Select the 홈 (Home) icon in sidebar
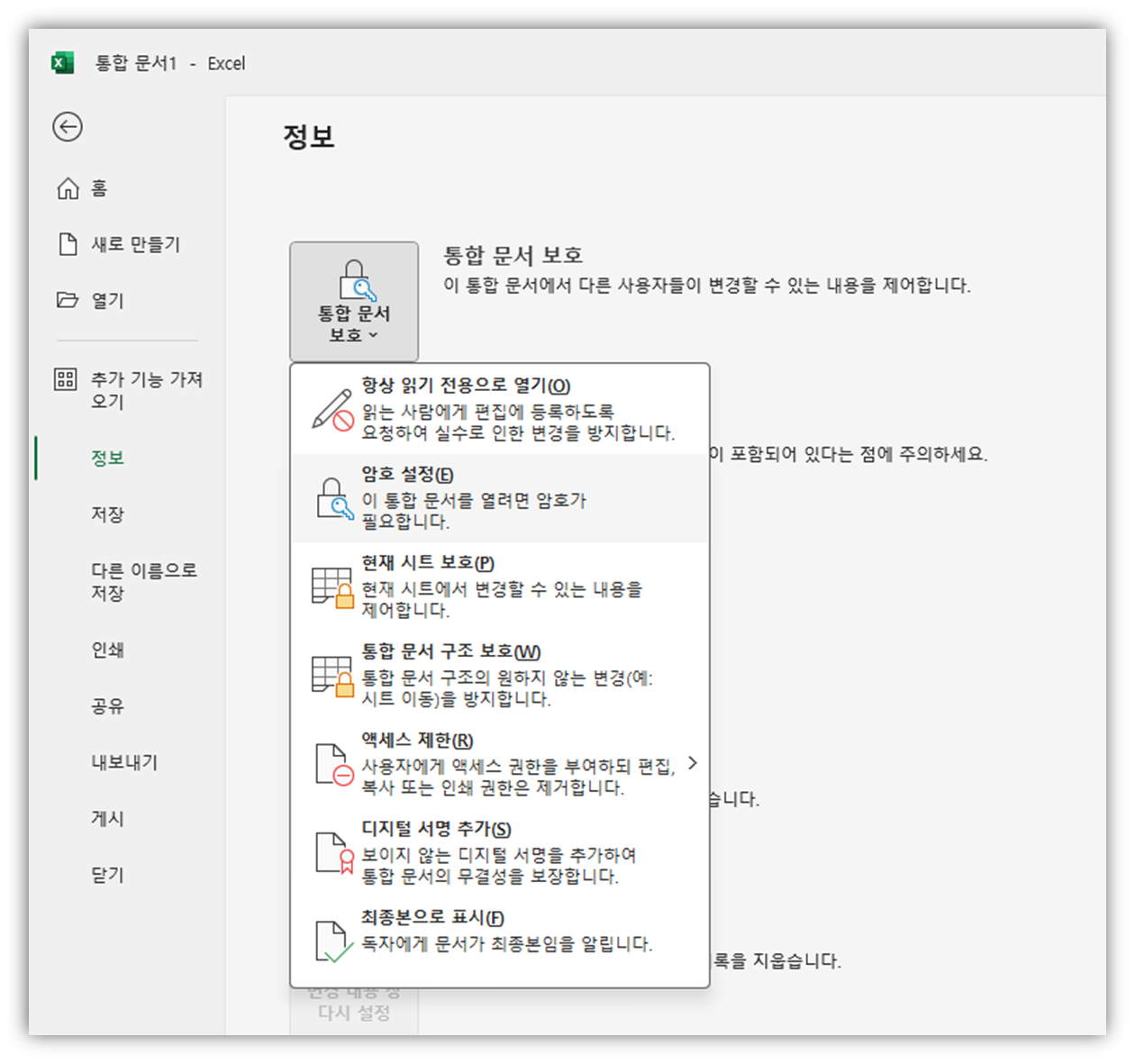The height and width of the screenshot is (1064, 1135). click(68, 188)
